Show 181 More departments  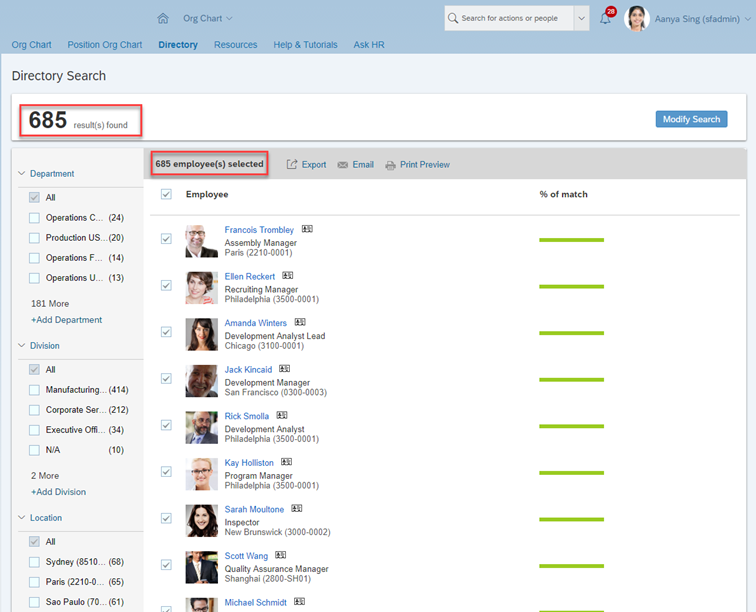50,303
